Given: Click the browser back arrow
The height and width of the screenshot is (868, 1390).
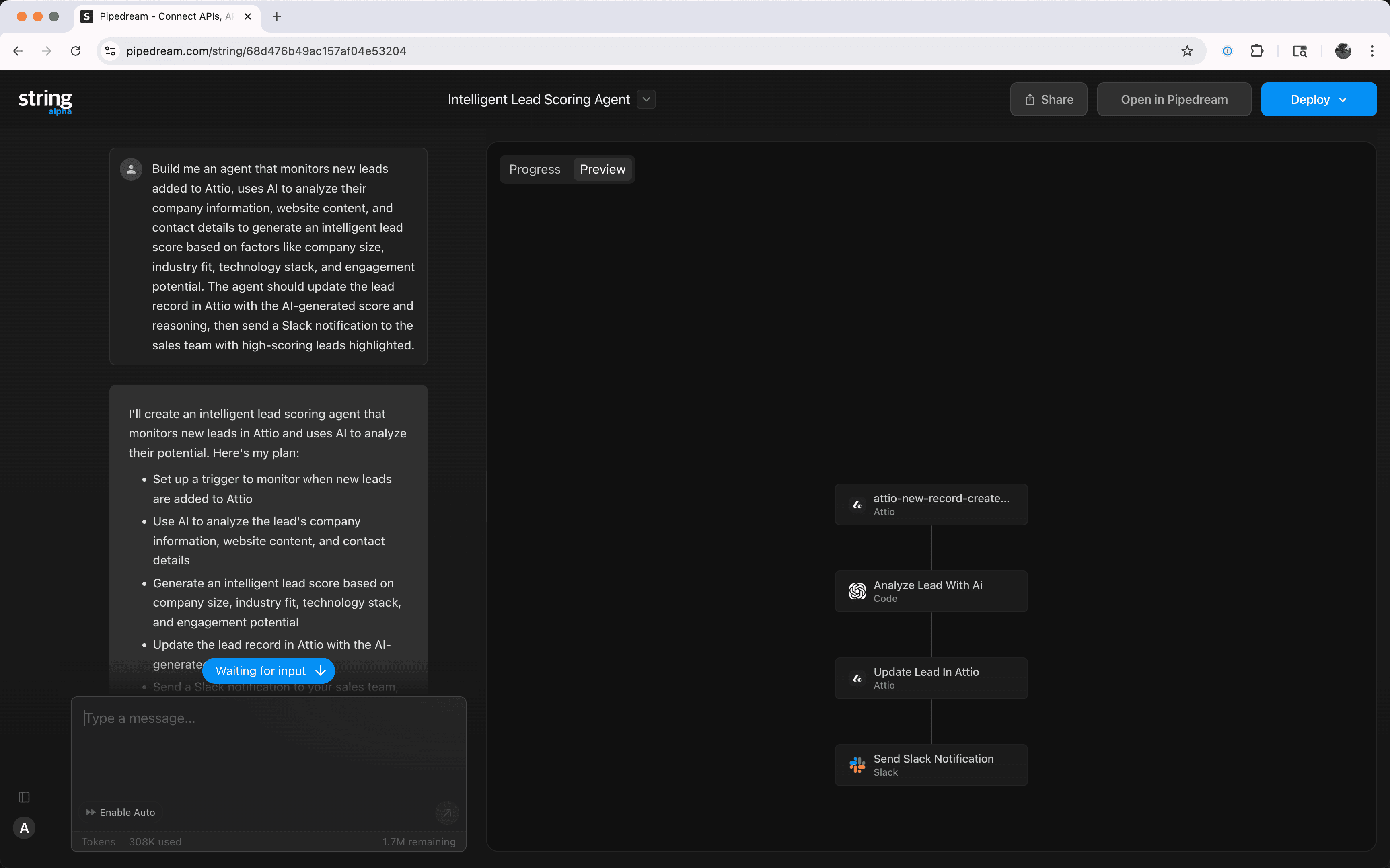Looking at the screenshot, I should point(18,51).
